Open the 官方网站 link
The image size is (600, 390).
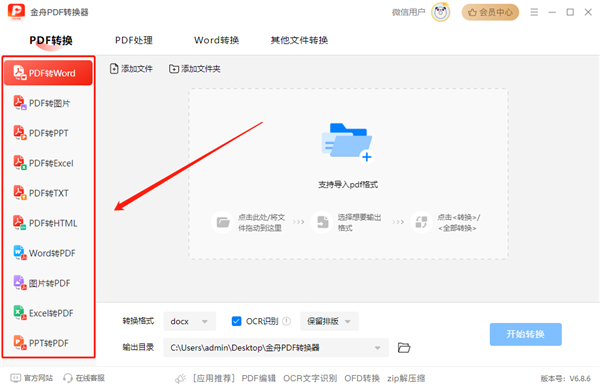click(32, 378)
